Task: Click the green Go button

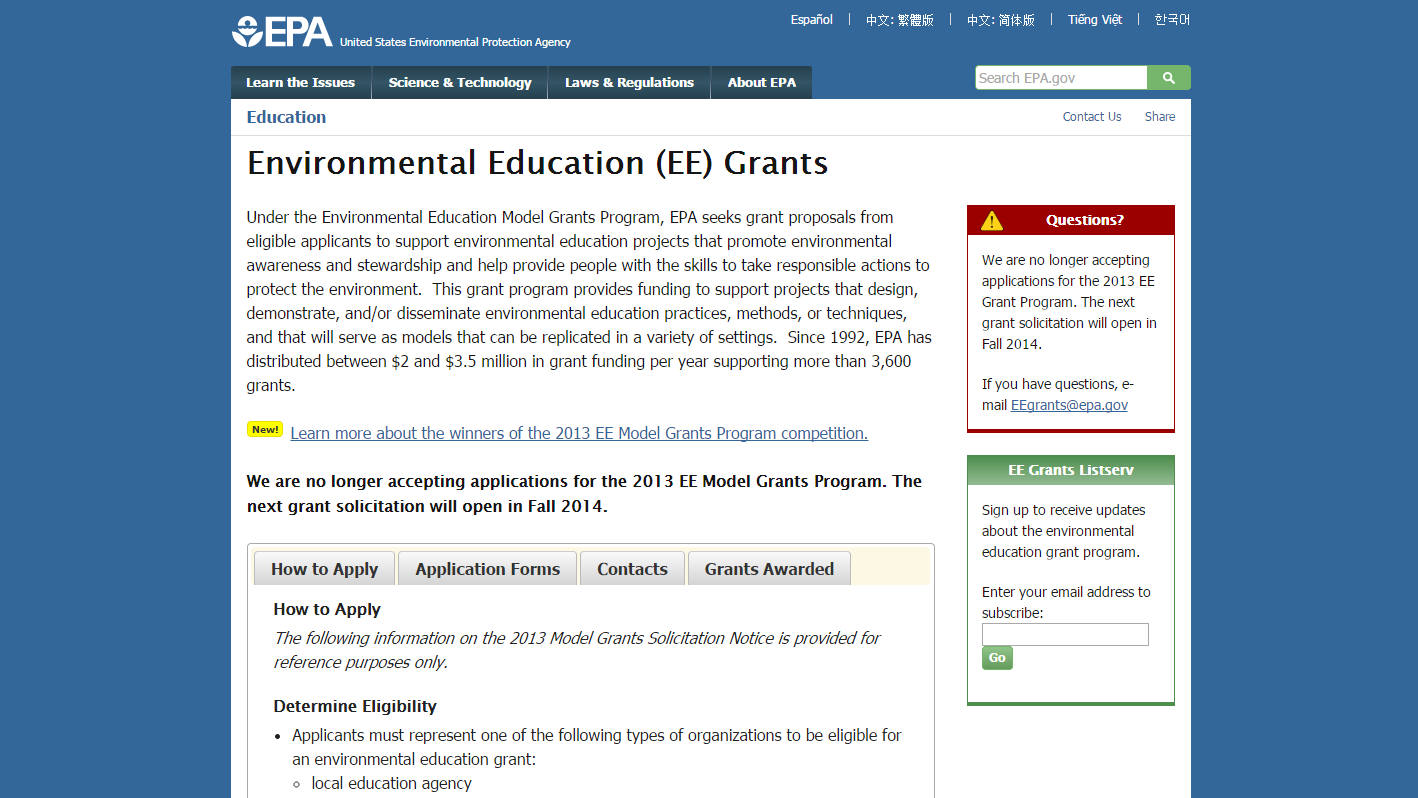Action: click(997, 658)
